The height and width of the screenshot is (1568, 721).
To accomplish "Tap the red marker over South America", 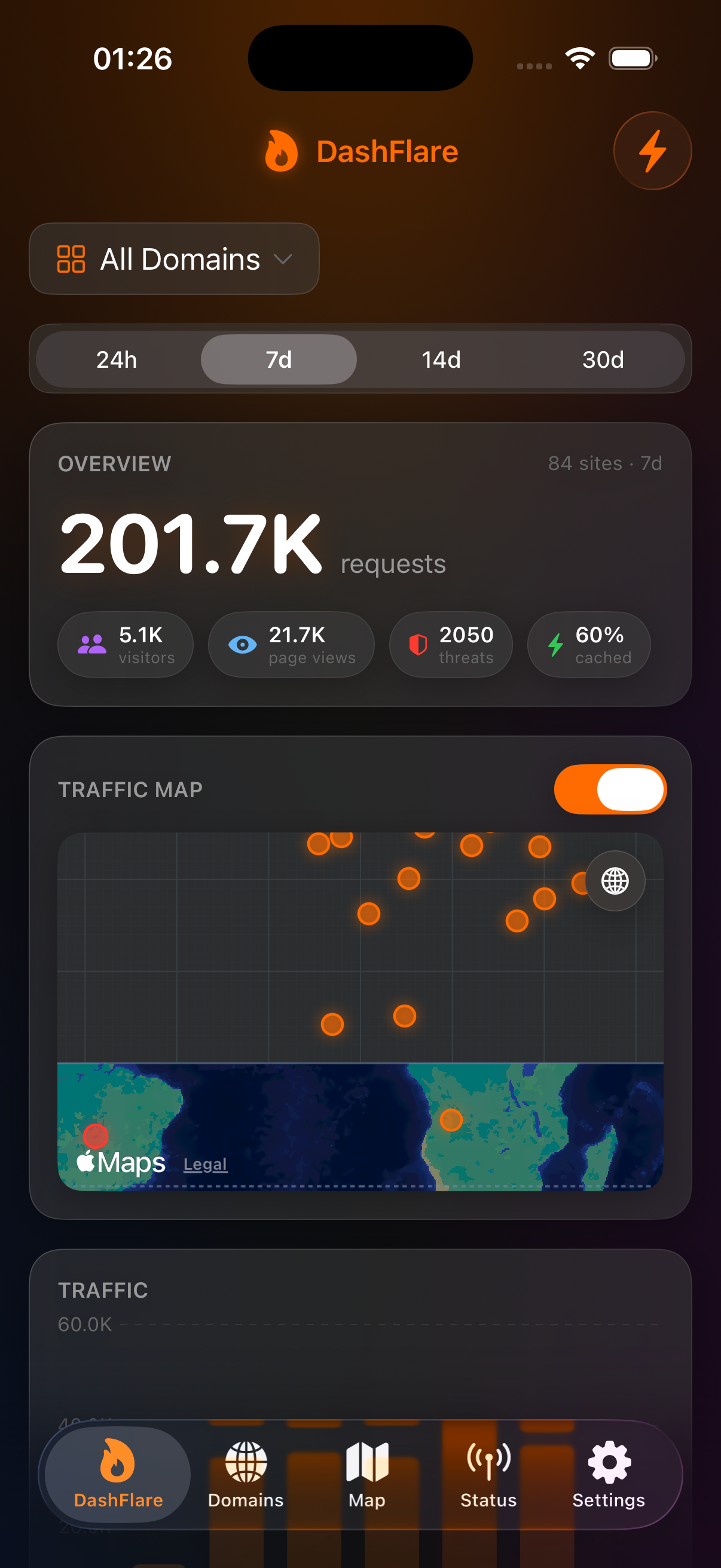I will (96, 1136).
